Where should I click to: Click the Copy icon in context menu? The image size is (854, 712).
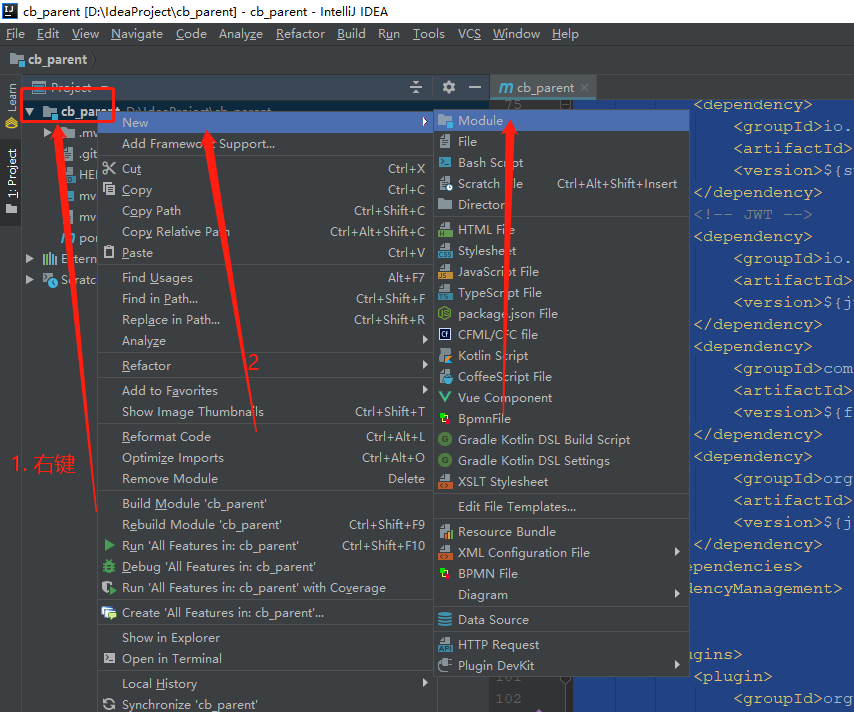tap(109, 189)
